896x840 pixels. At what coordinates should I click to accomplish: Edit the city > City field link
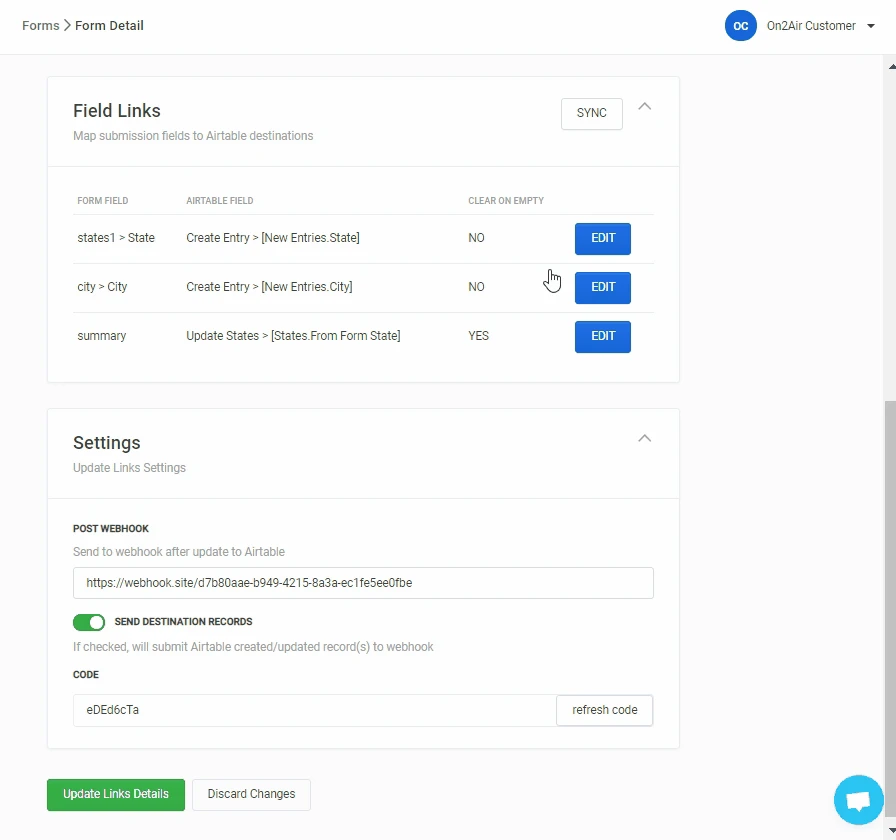[602, 288]
